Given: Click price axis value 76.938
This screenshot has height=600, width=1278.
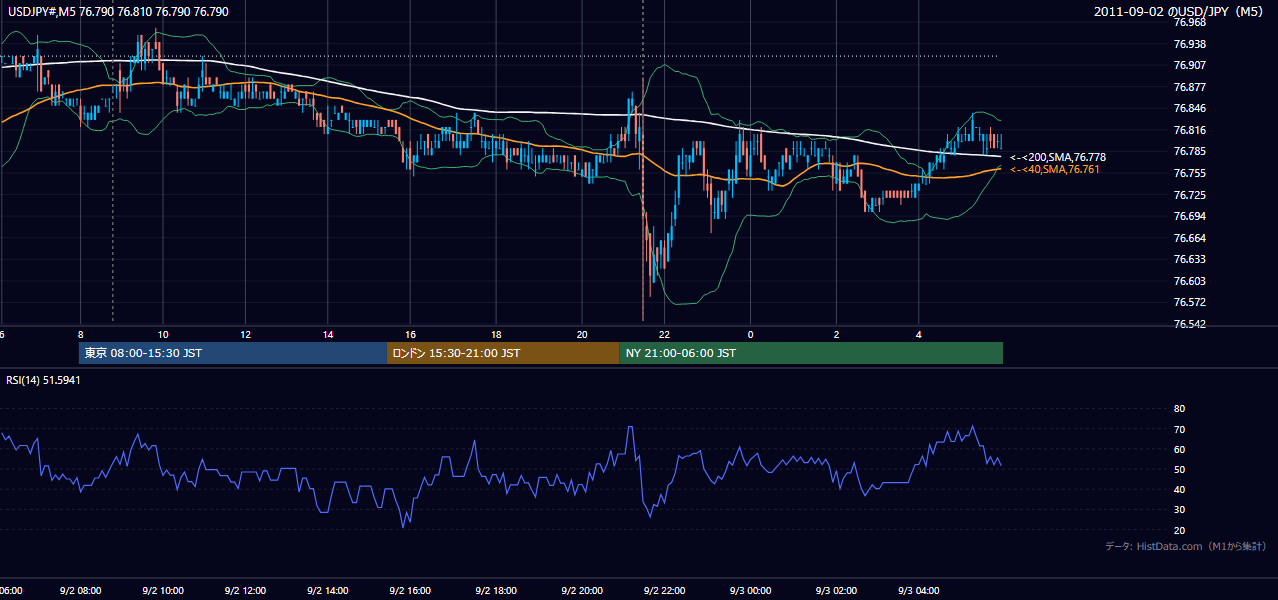Looking at the screenshot, I should [x=1189, y=44].
